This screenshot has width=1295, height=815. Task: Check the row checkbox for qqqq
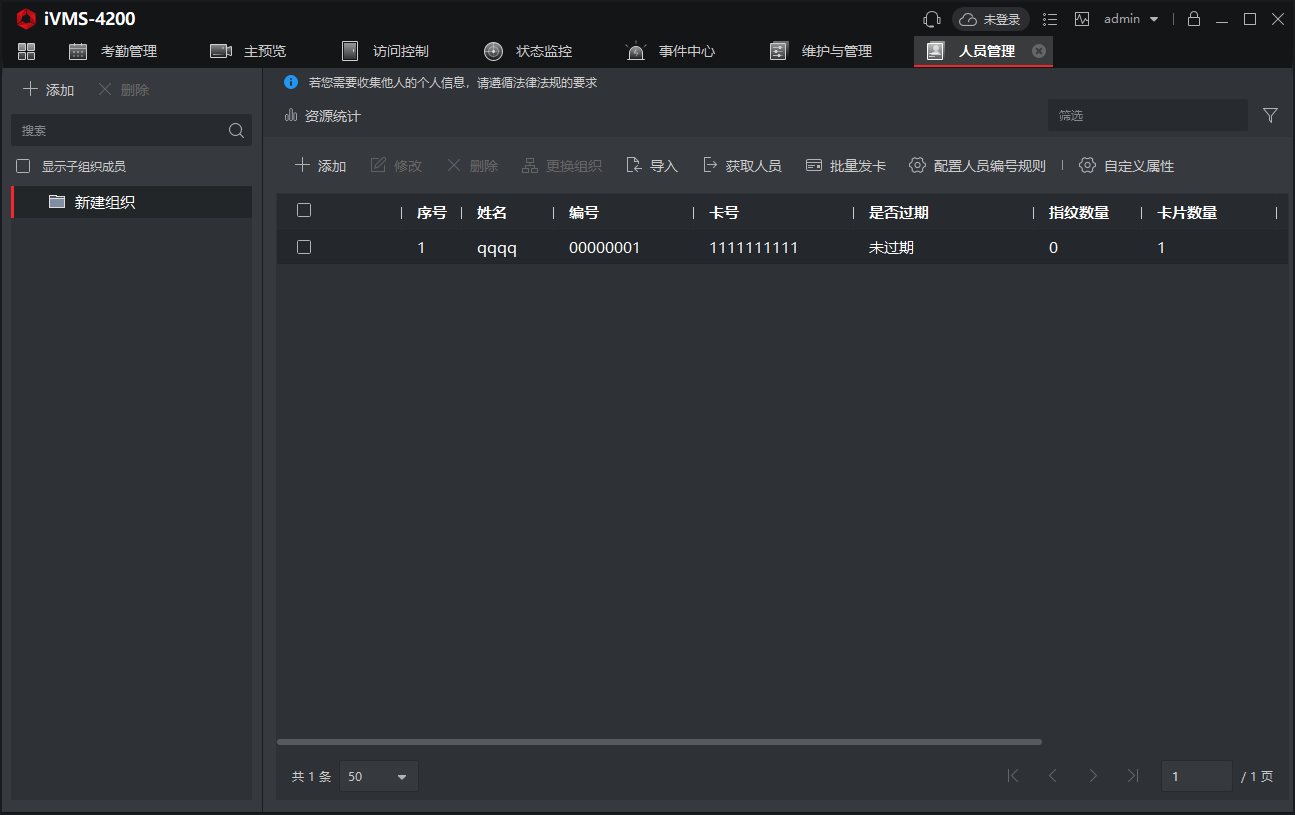coord(304,247)
